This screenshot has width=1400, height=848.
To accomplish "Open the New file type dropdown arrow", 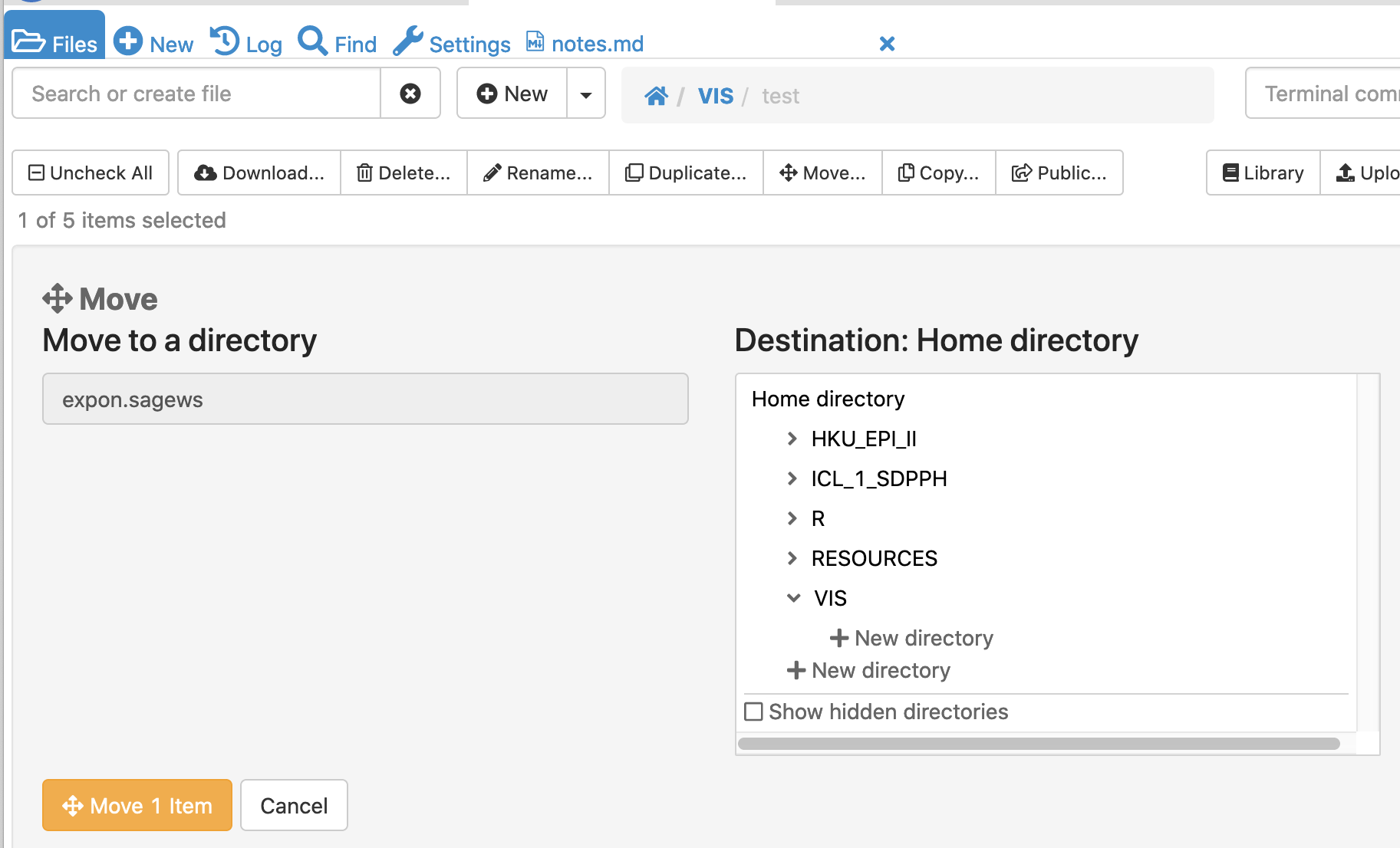I will [586, 94].
